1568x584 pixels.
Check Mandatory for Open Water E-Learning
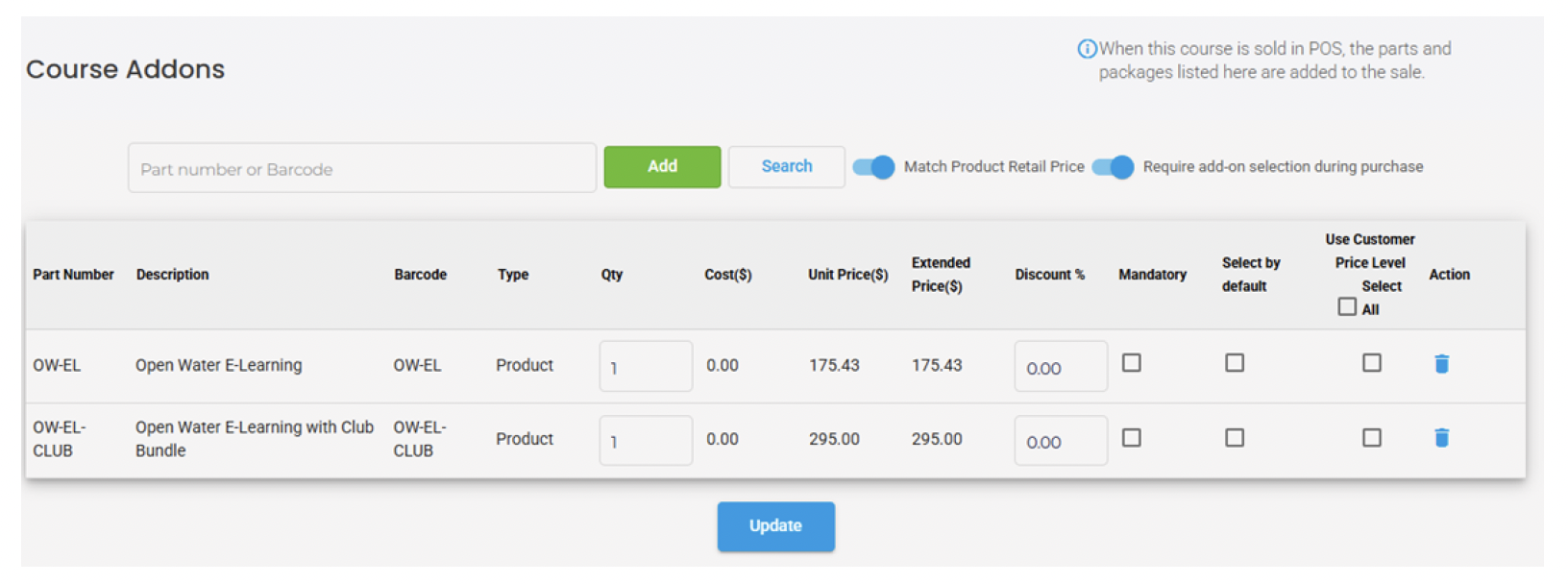(1132, 363)
